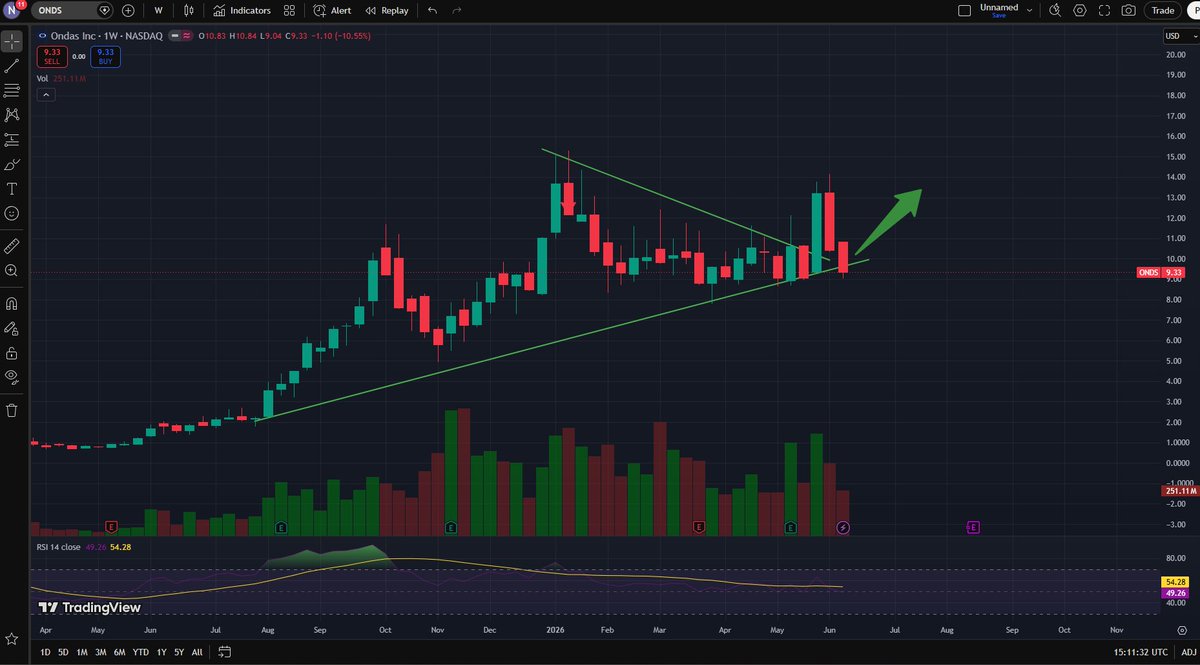Select the ruler measure tool
Screen dimensions: 1200x665
(11, 245)
